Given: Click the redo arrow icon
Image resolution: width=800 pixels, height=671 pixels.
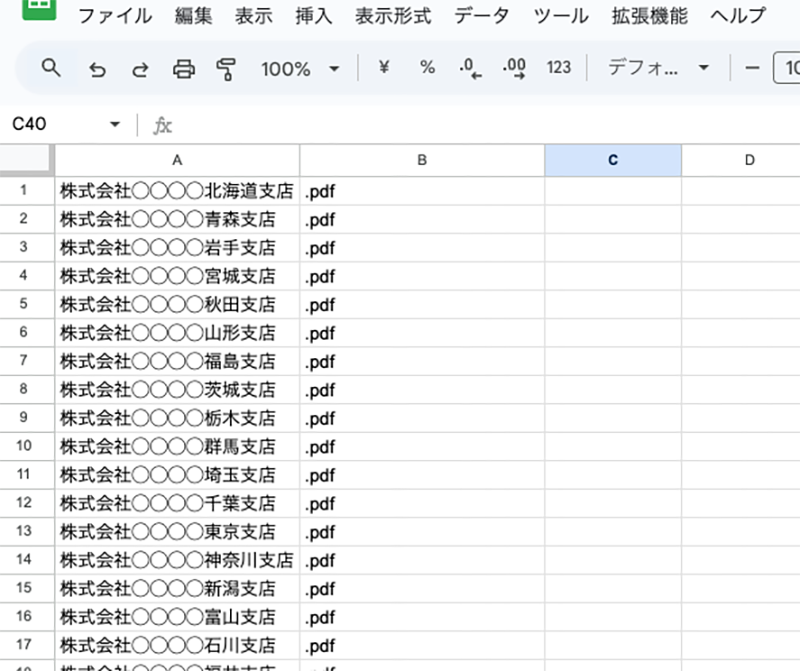Looking at the screenshot, I should pos(140,68).
